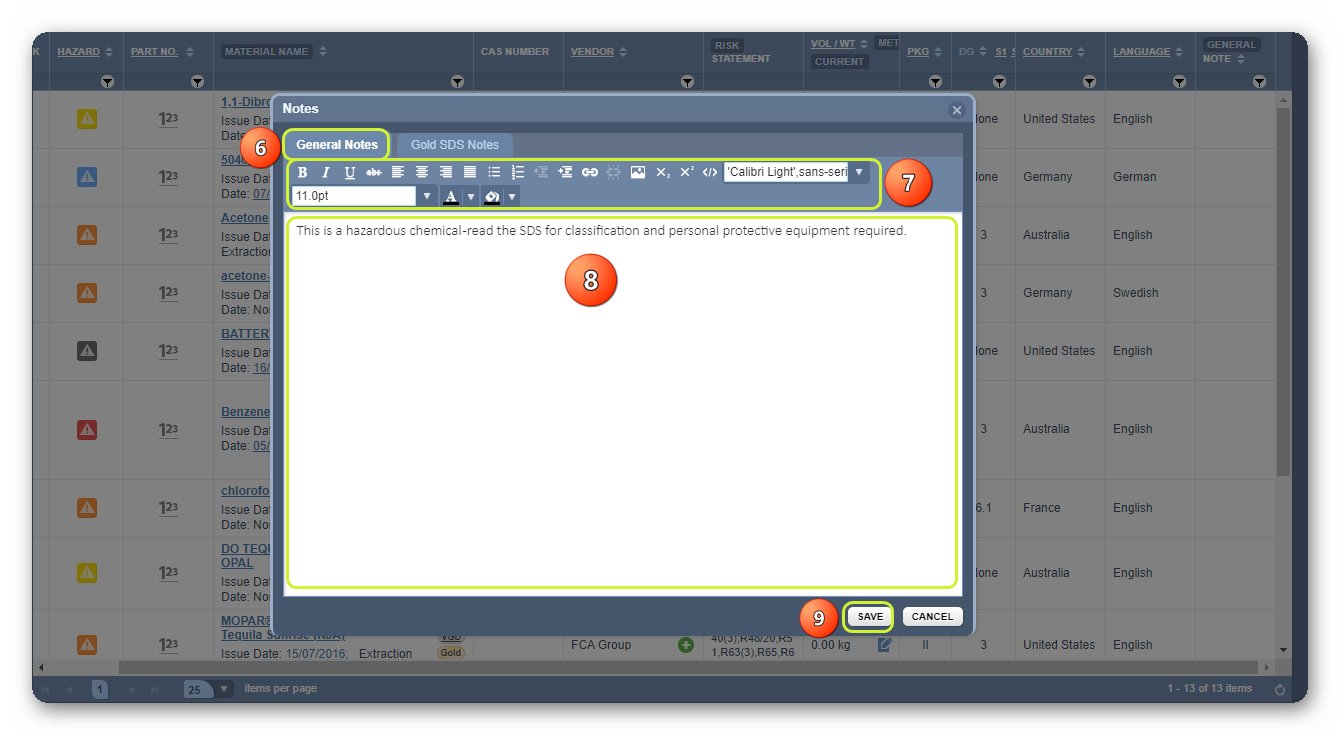Apply superscript formatting

(686, 171)
